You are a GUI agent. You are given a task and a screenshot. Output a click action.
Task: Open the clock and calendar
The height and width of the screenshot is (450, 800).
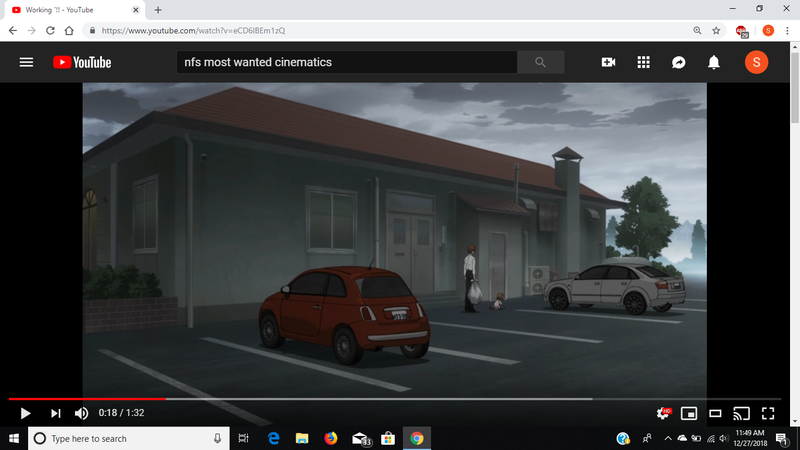point(750,438)
